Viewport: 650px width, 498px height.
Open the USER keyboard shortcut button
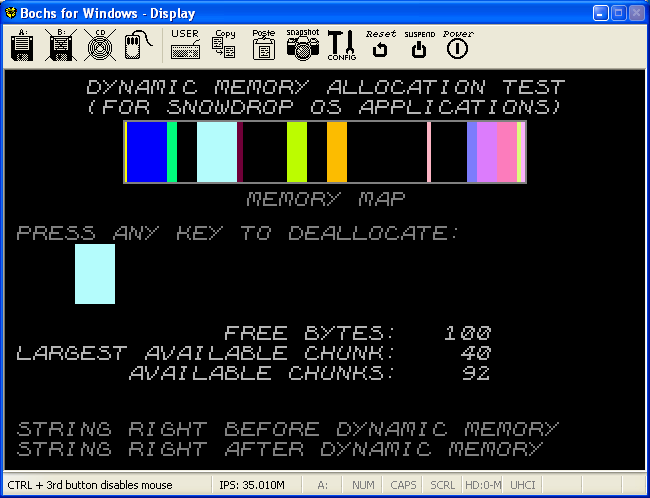click(185, 45)
